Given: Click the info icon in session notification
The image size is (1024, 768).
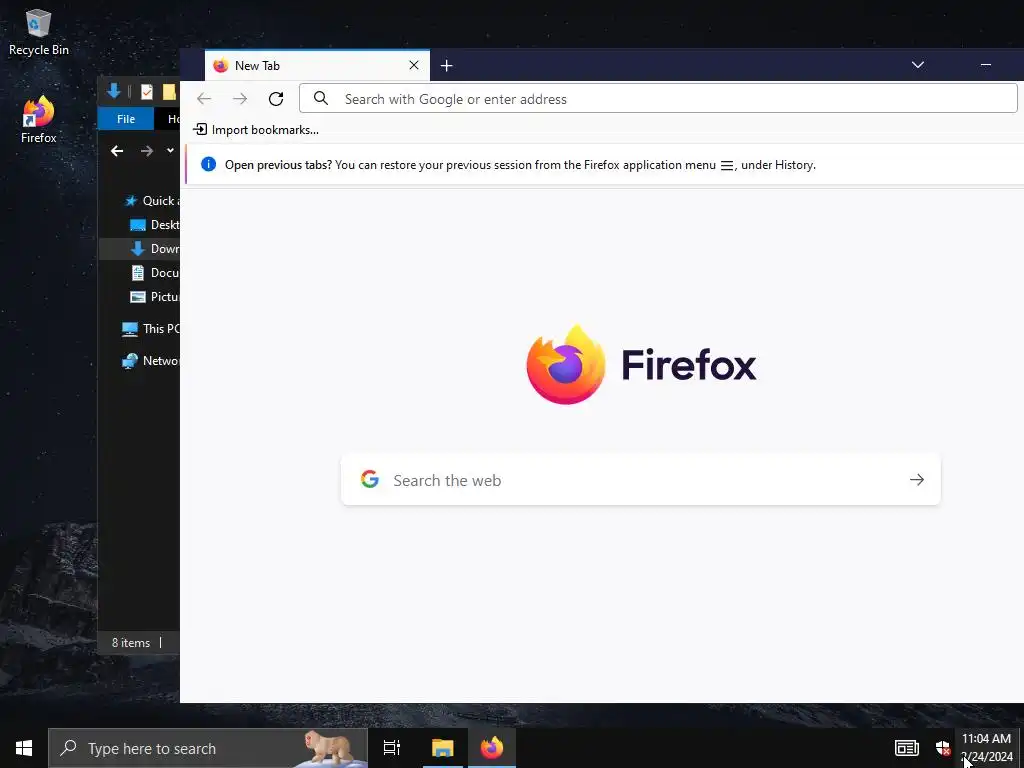Looking at the screenshot, I should (208, 165).
